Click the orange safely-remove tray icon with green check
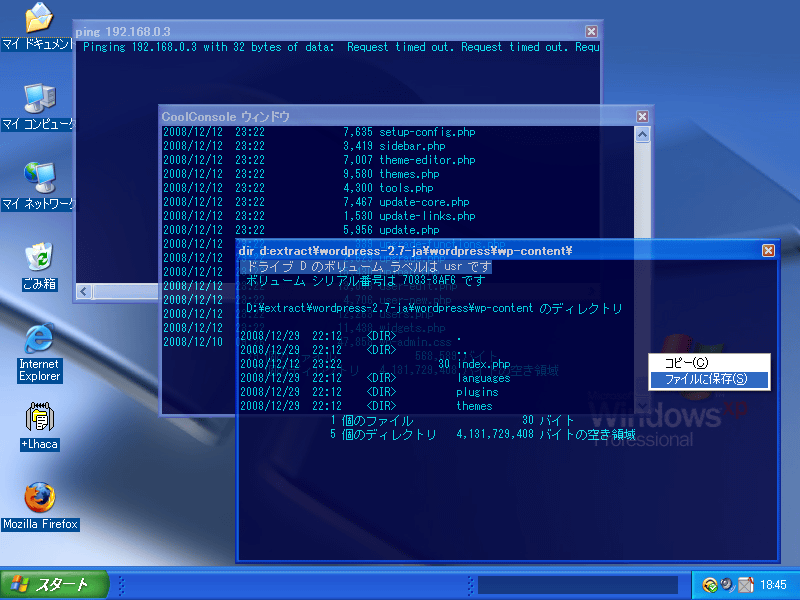The image size is (800, 600). [709, 585]
